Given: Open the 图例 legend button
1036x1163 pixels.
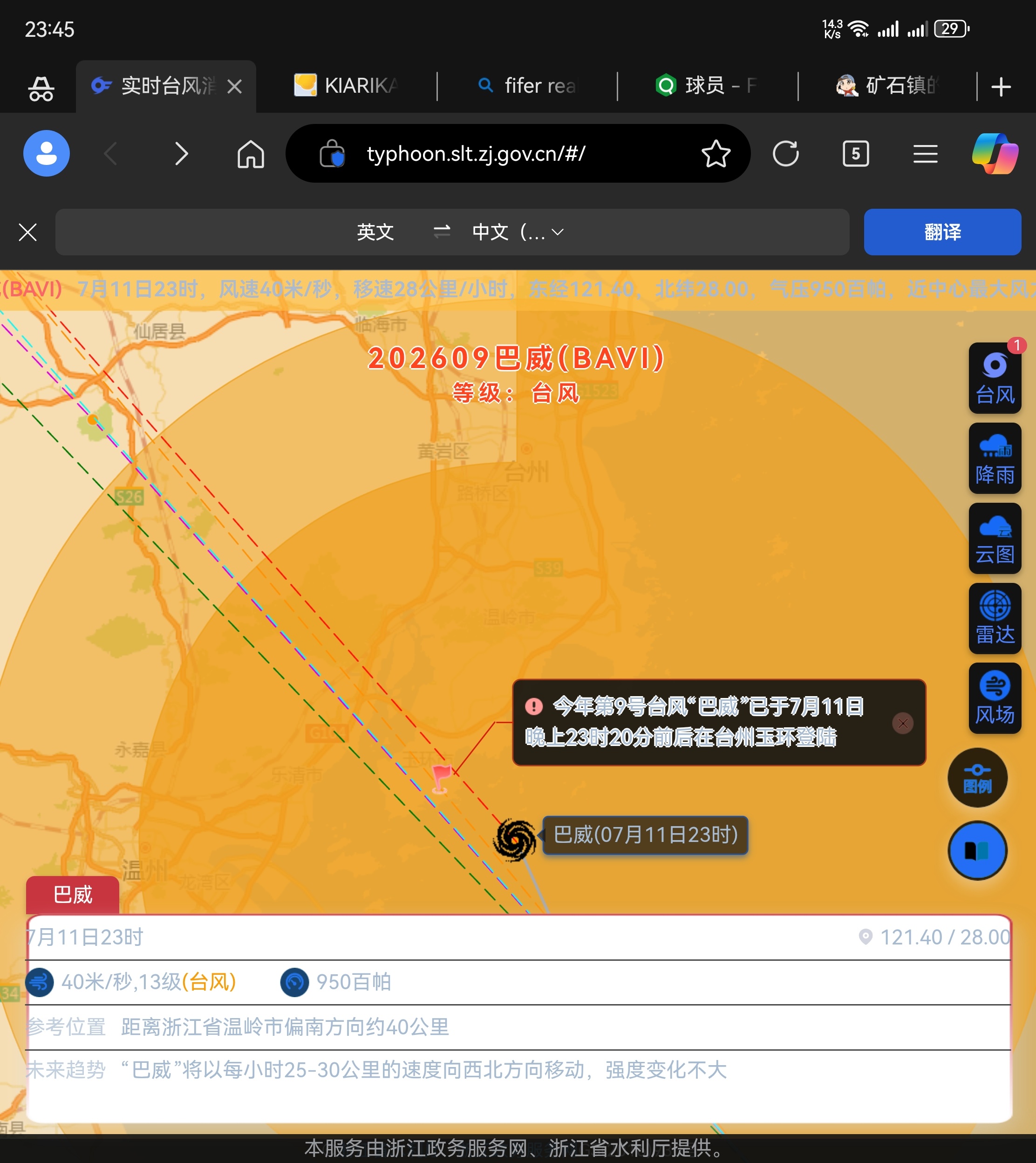Looking at the screenshot, I should click(x=977, y=778).
